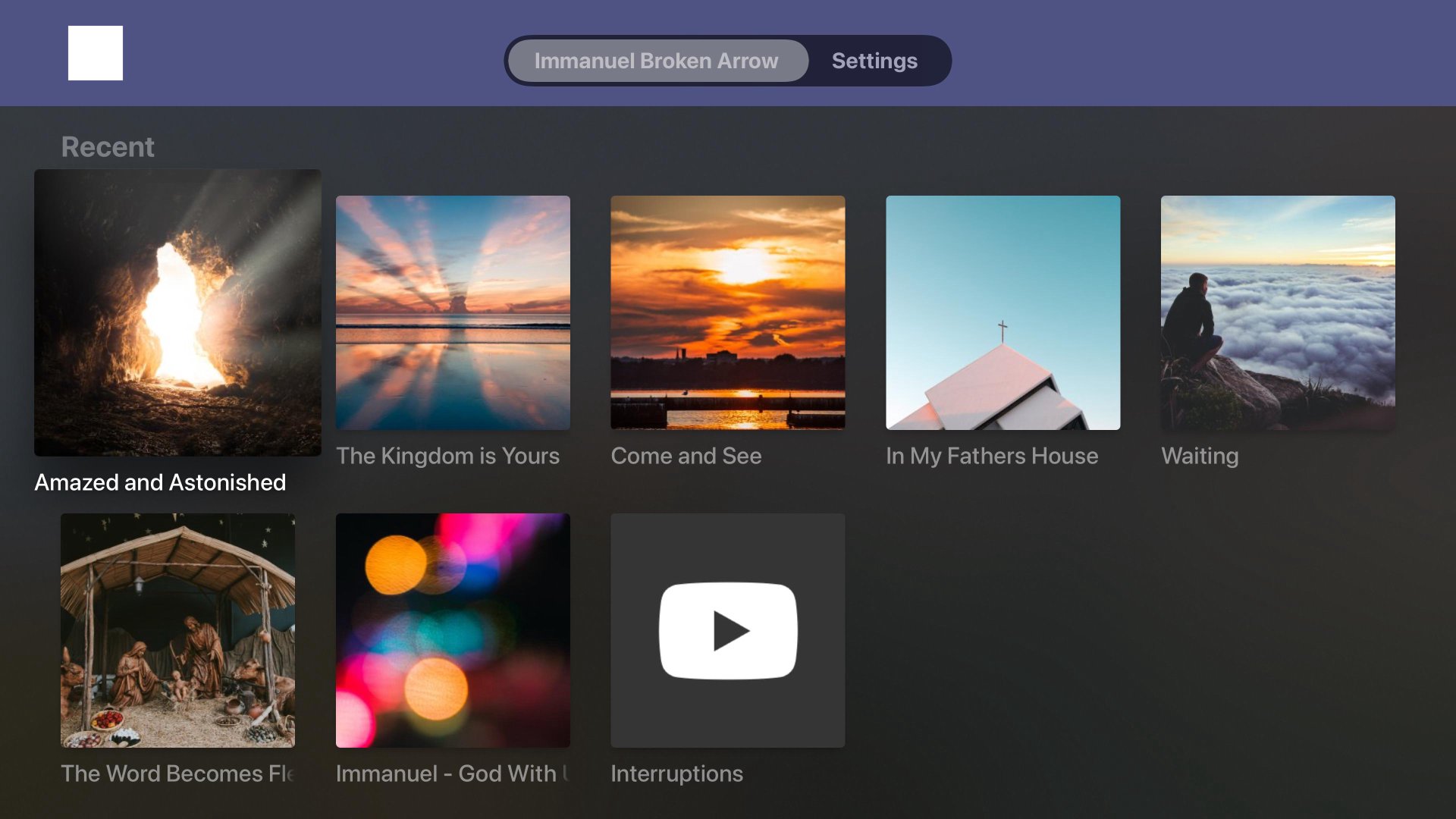
Task: Click the Interruptions title text
Action: coord(676,773)
